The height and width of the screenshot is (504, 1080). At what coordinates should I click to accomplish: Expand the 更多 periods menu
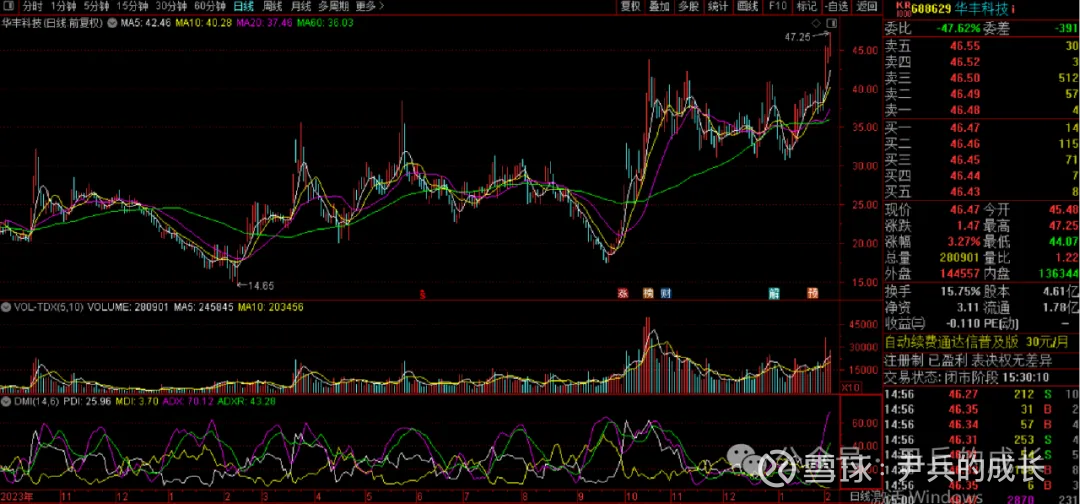pyautogui.click(x=366, y=5)
